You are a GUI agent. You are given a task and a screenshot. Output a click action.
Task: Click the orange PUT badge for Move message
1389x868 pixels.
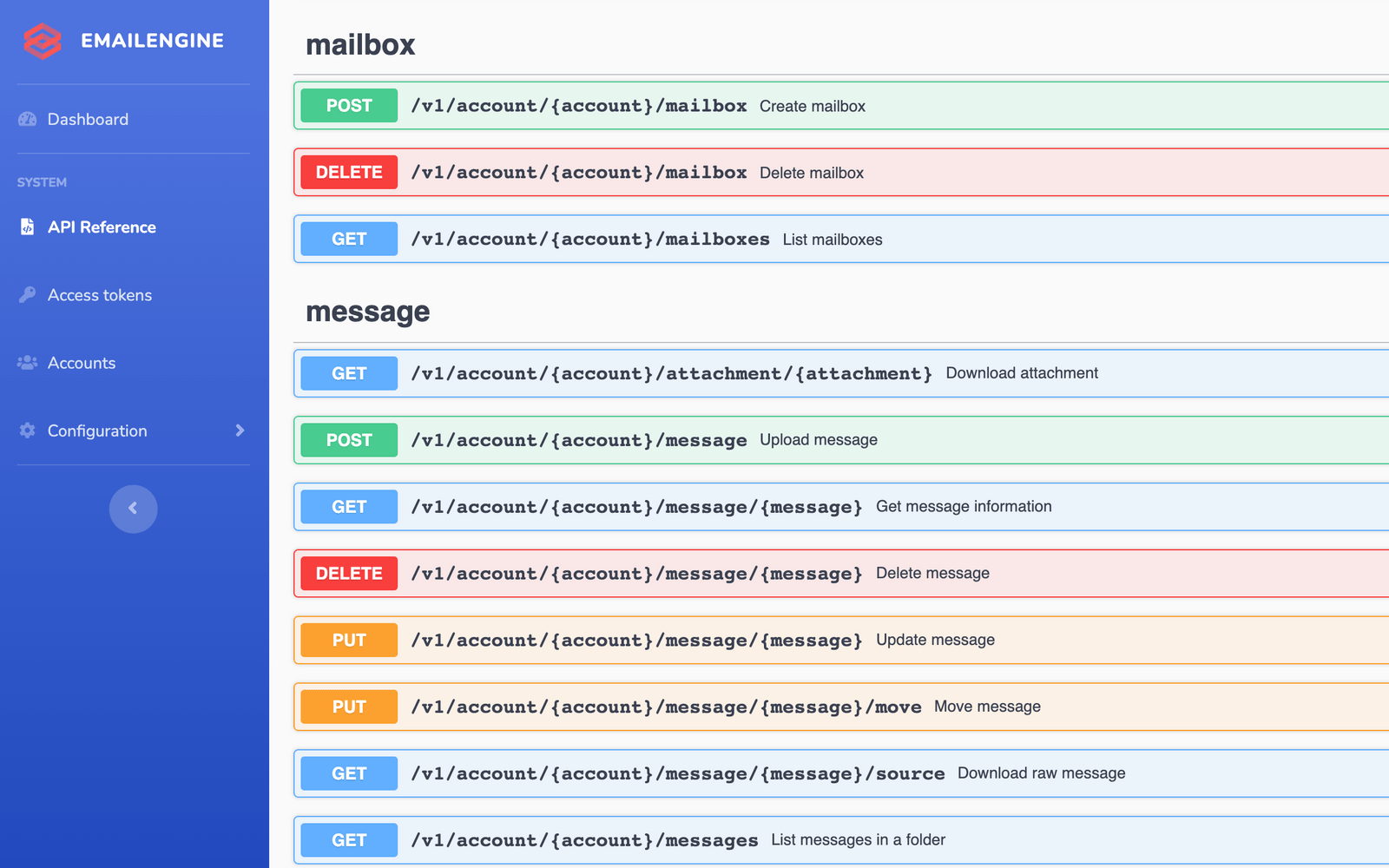point(348,707)
